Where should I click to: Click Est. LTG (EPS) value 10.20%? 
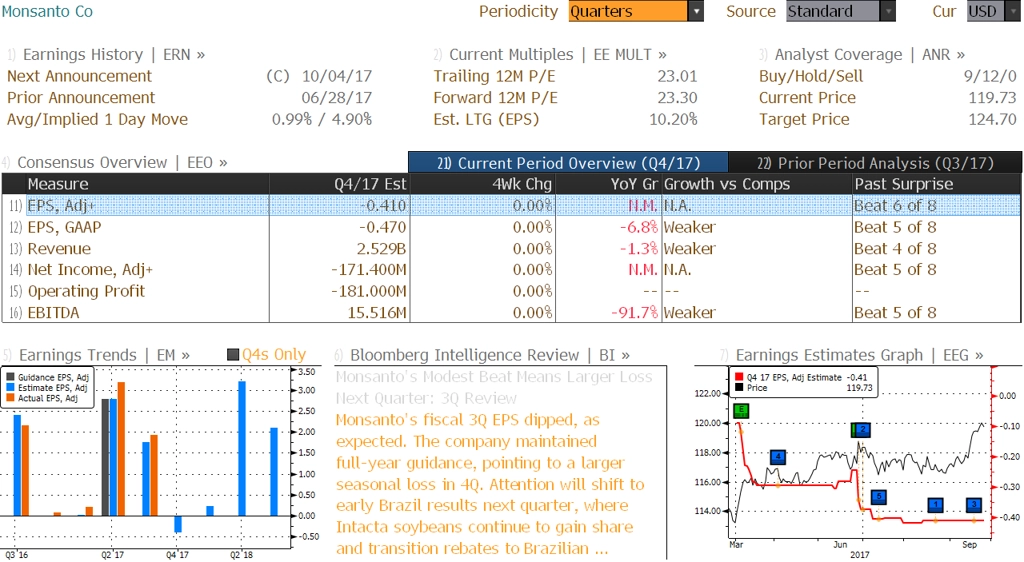[x=673, y=119]
